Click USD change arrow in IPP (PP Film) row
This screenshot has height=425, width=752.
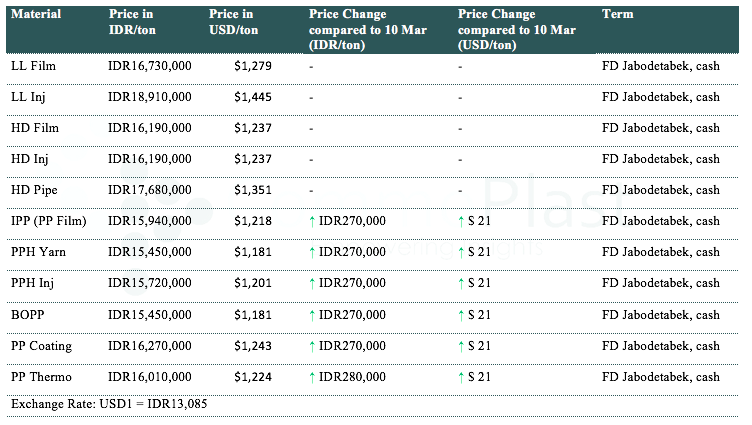461,221
